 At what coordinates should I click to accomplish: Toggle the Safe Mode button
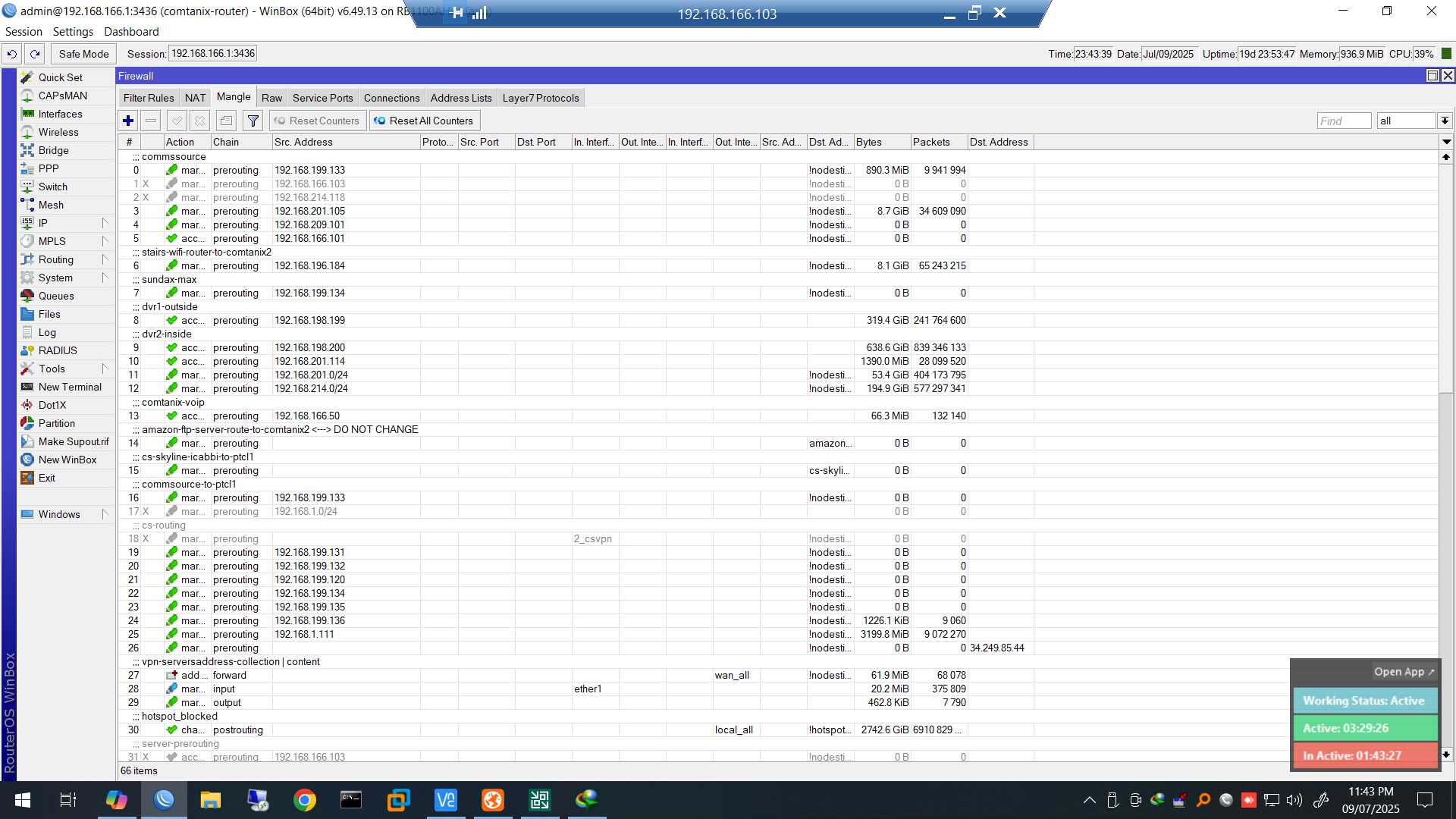83,54
